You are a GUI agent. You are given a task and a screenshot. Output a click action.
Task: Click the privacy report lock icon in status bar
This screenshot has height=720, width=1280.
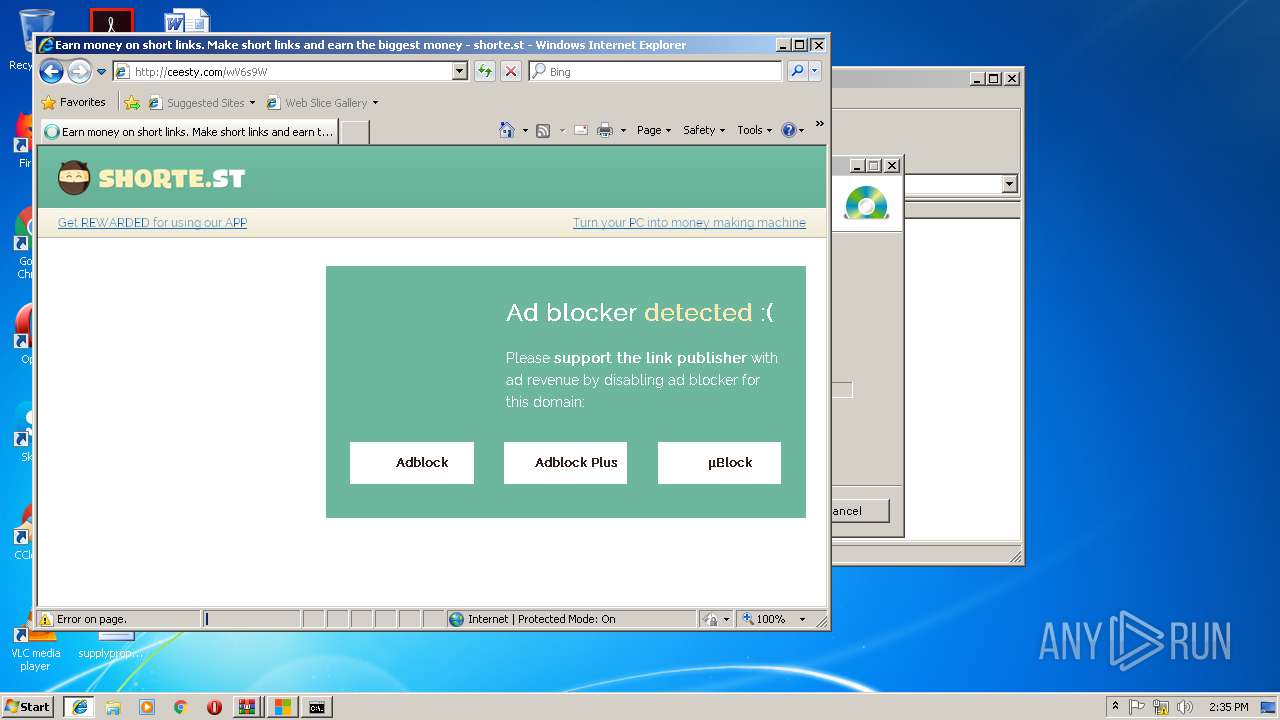(x=710, y=619)
